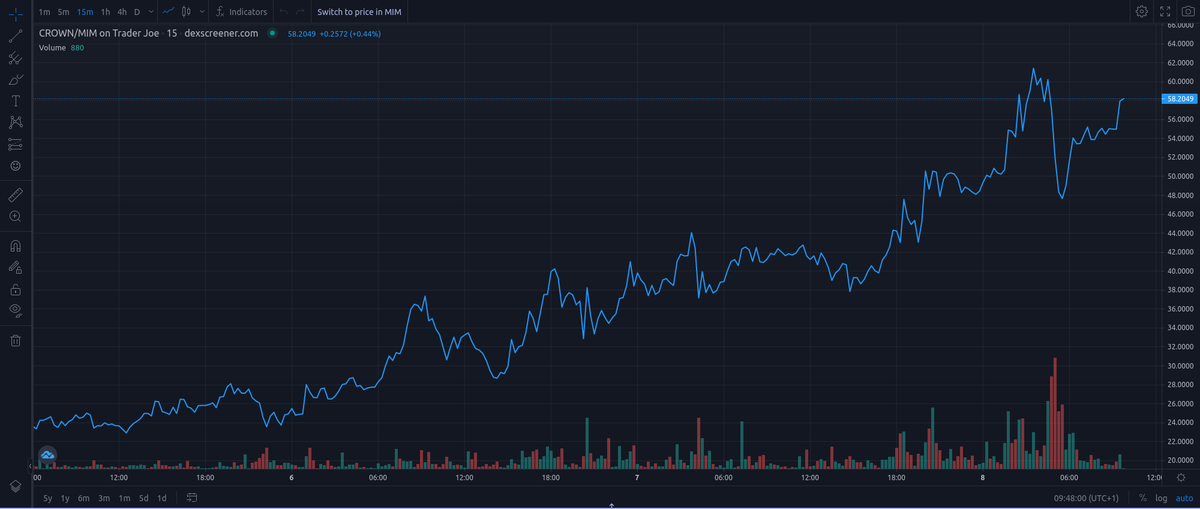The height and width of the screenshot is (509, 1200).
Task: Set date range to 1y
Action: pos(65,497)
